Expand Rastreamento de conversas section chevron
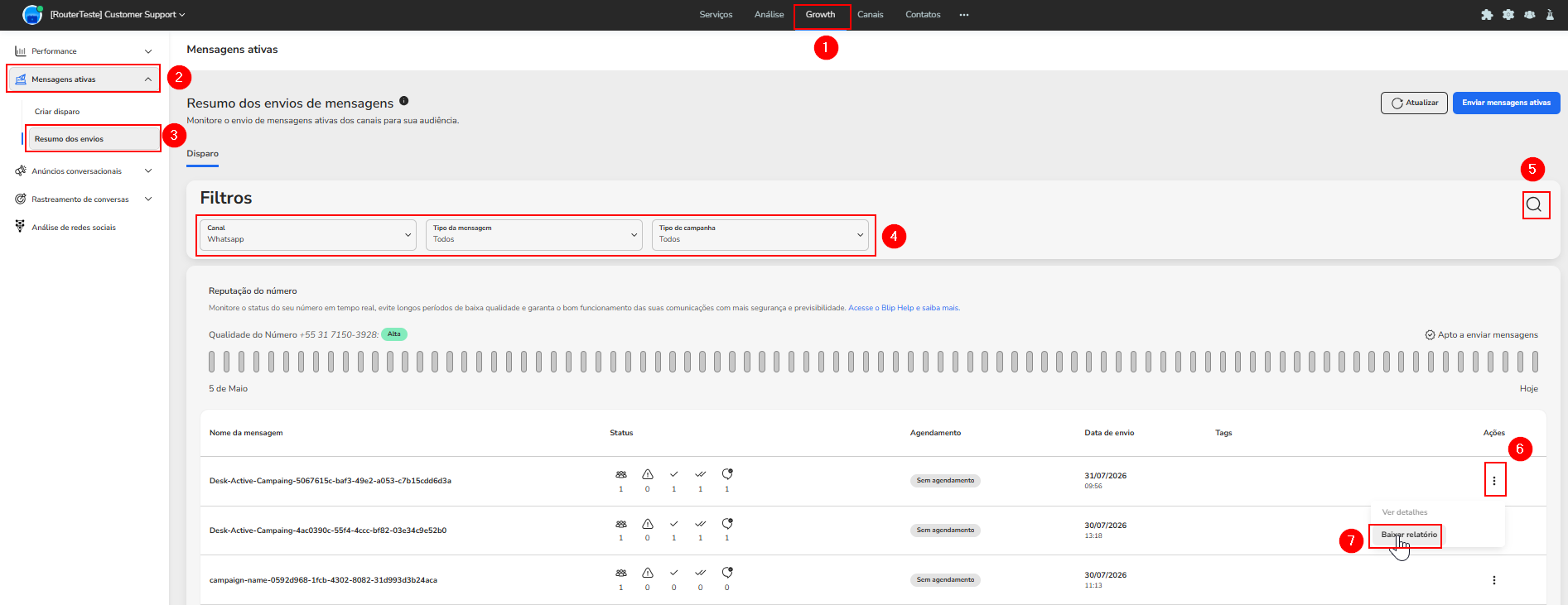Screen dimensions: 1568x605 click(x=148, y=199)
